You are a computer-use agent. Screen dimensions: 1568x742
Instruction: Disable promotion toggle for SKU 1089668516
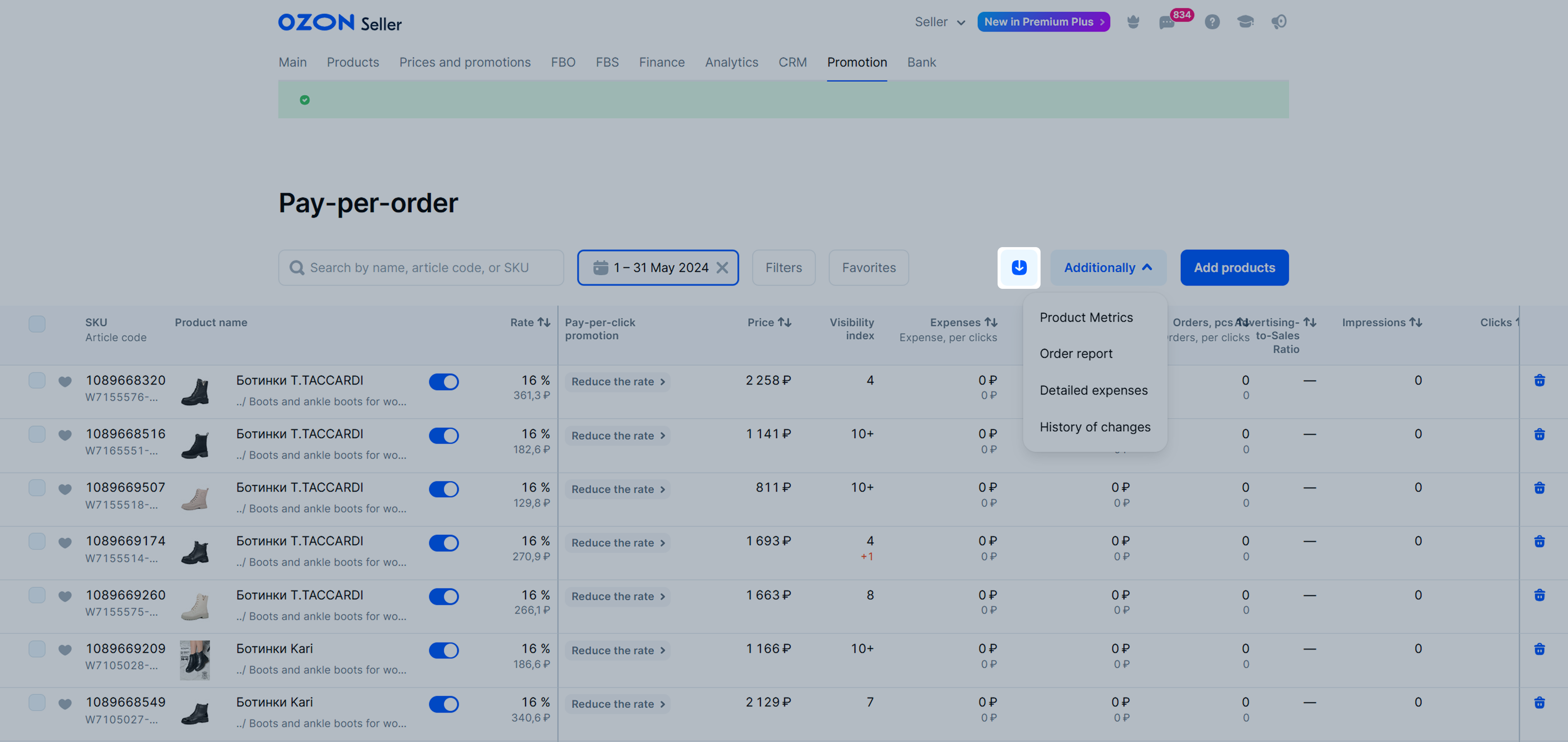tap(444, 436)
